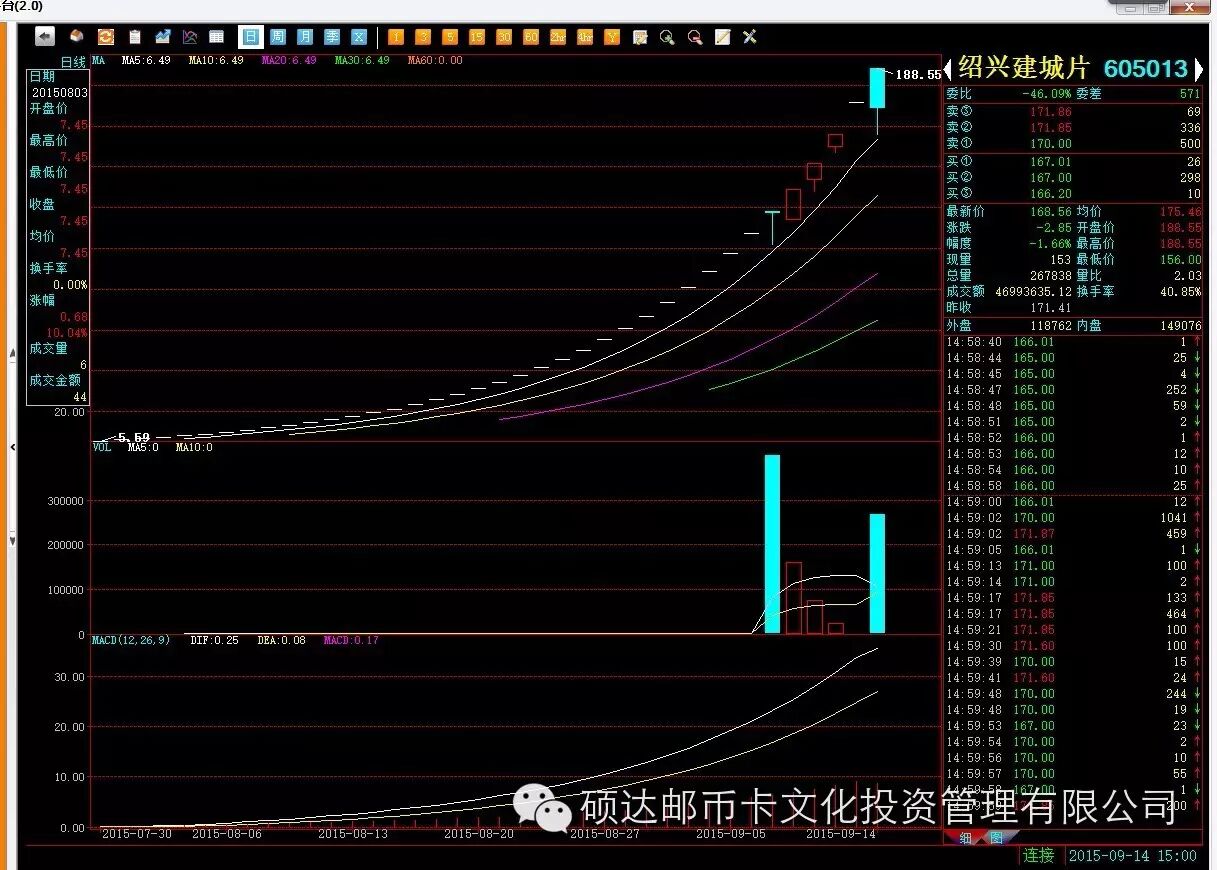Click the DIF:0.25 value label
The height and width of the screenshot is (870, 1217).
pos(214,640)
